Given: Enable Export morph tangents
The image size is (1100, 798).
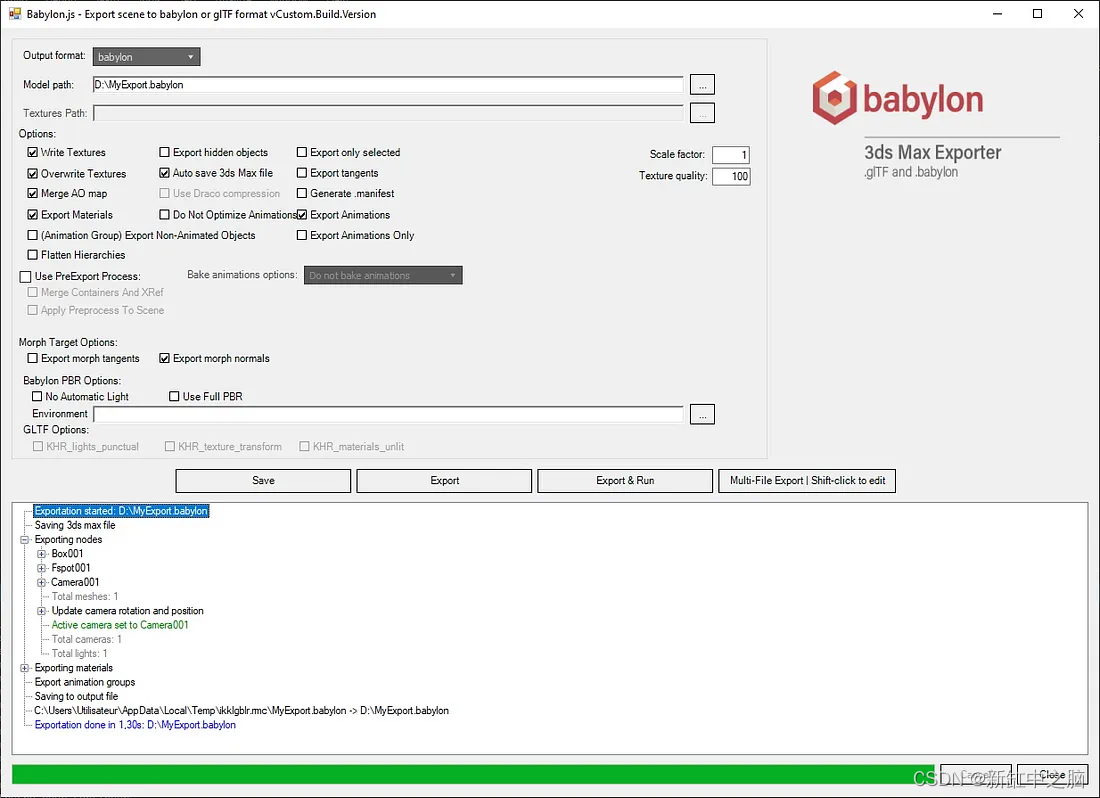Looking at the screenshot, I should tap(32, 358).
